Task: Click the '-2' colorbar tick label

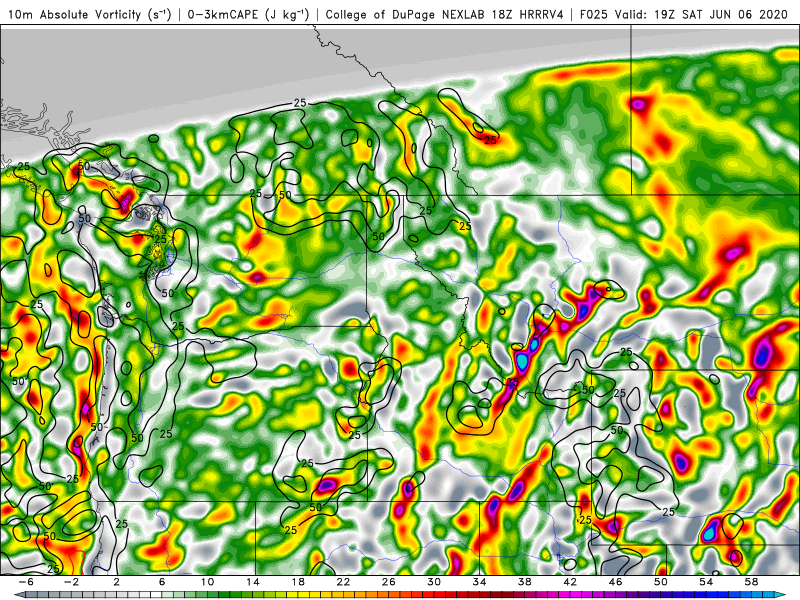Action: 71,582
